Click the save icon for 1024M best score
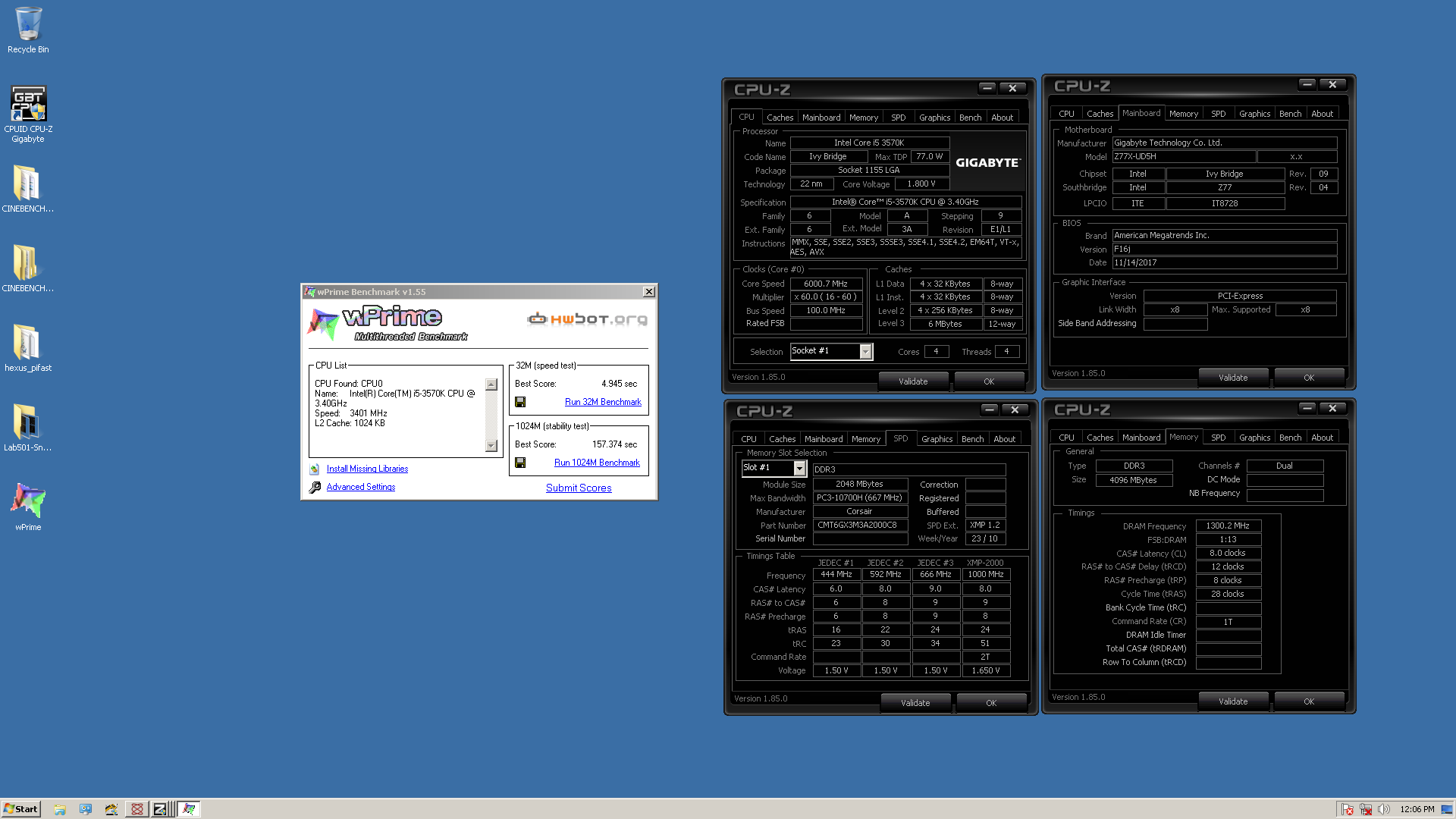This screenshot has width=1456, height=819. (x=520, y=463)
